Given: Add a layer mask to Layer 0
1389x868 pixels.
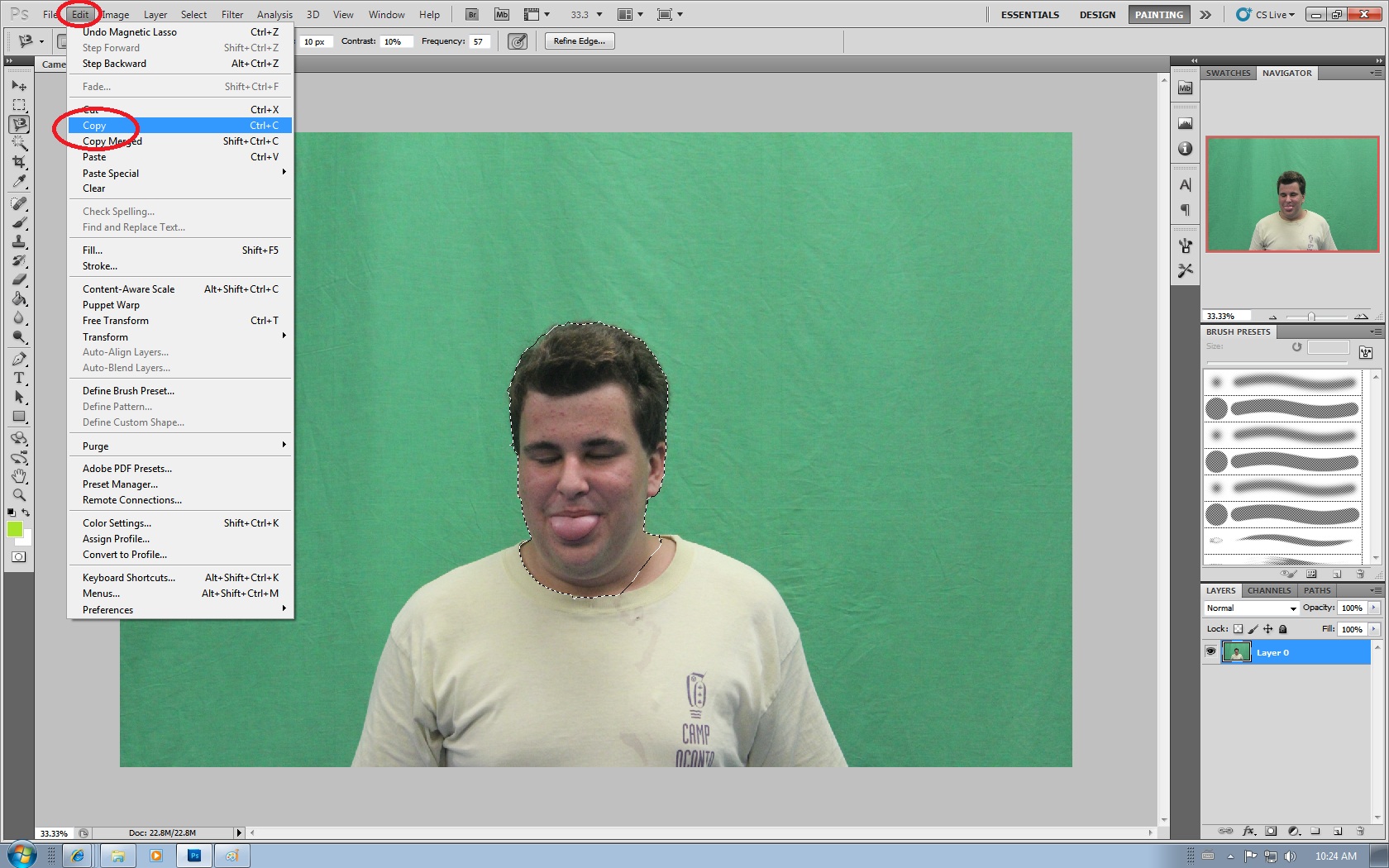Looking at the screenshot, I should (1272, 831).
